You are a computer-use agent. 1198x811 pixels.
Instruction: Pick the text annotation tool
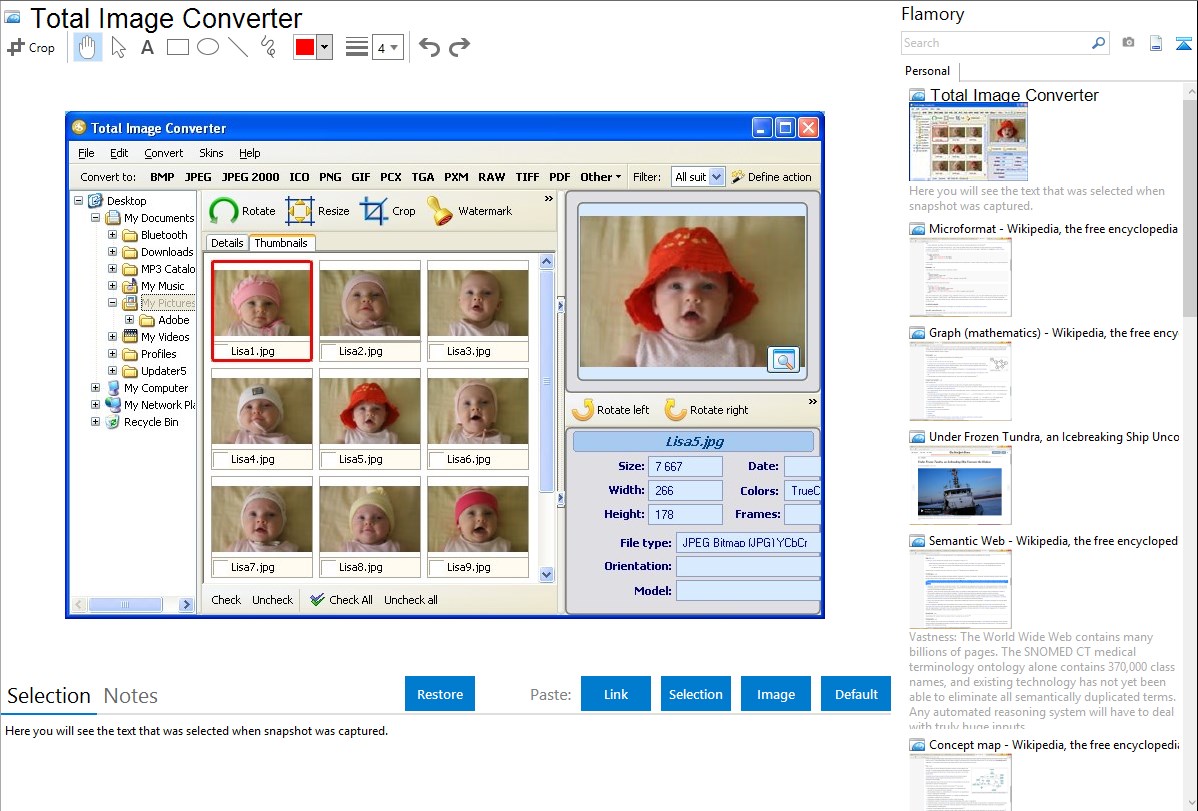(147, 47)
